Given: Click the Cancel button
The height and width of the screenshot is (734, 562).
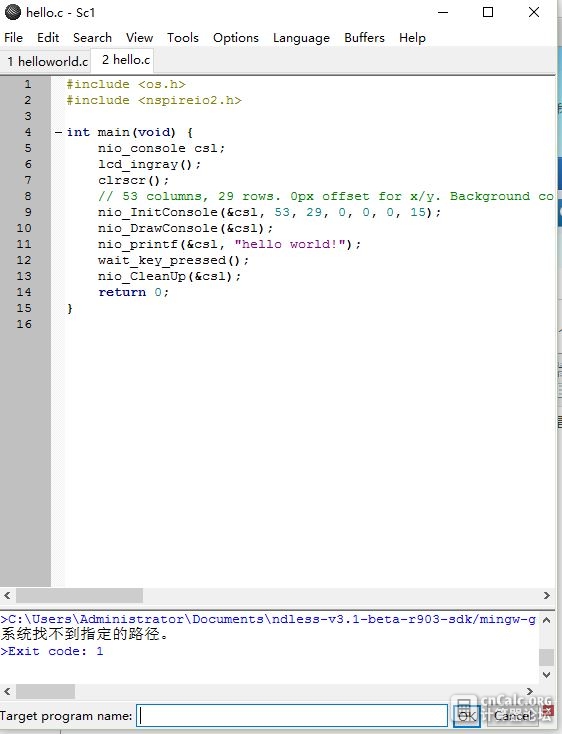Looking at the screenshot, I should [x=514, y=715].
